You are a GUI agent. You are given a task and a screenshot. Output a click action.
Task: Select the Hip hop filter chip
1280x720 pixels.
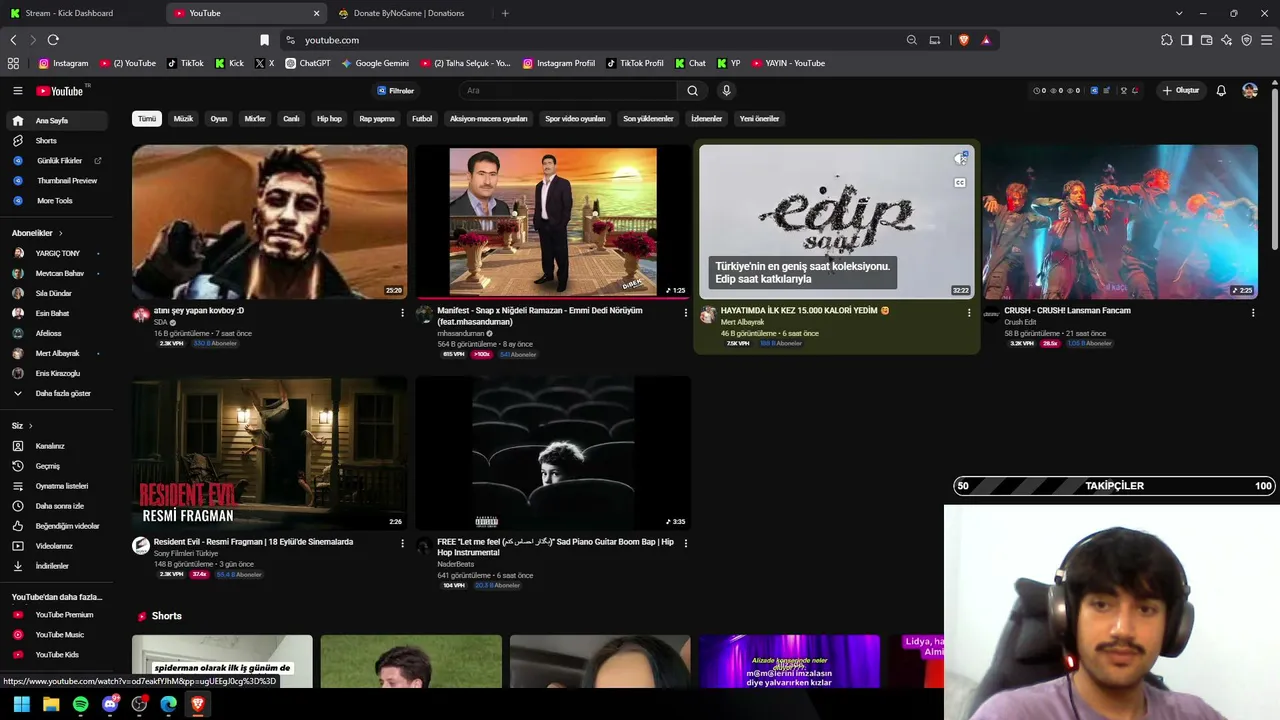[329, 119]
